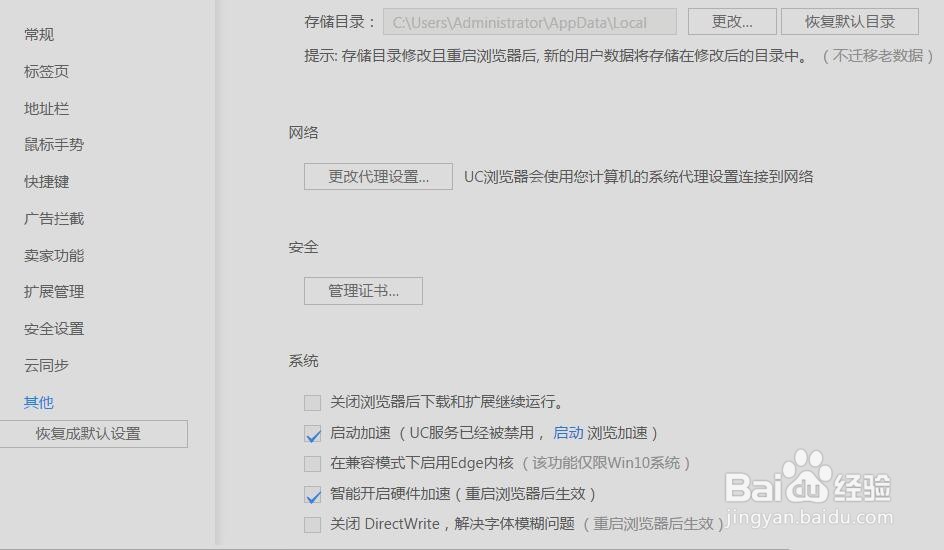Image resolution: width=944 pixels, height=550 pixels.
Task: Select 其他 in the sidebar
Action: click(39, 402)
